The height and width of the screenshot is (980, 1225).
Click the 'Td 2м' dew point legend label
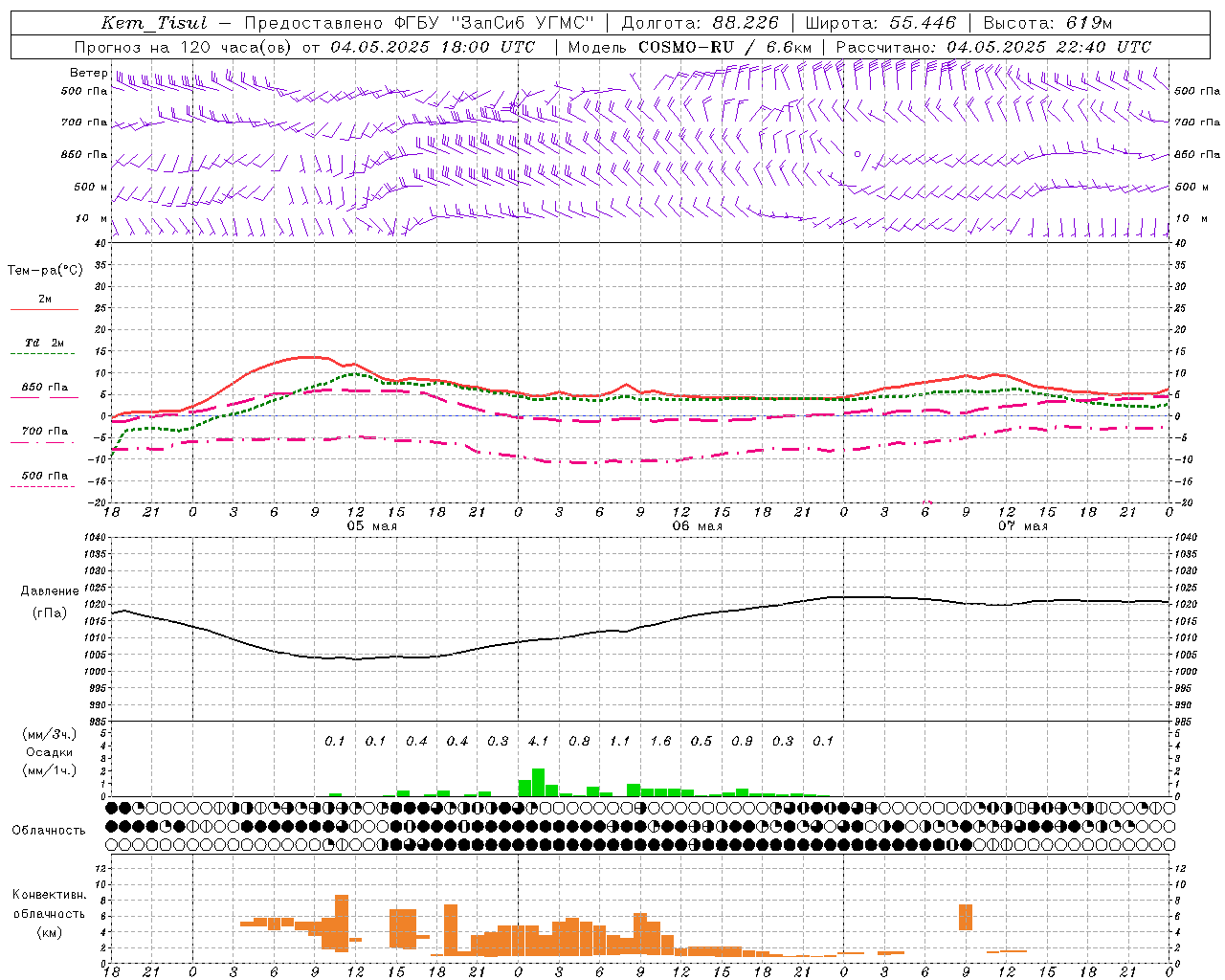pyautogui.click(x=44, y=343)
